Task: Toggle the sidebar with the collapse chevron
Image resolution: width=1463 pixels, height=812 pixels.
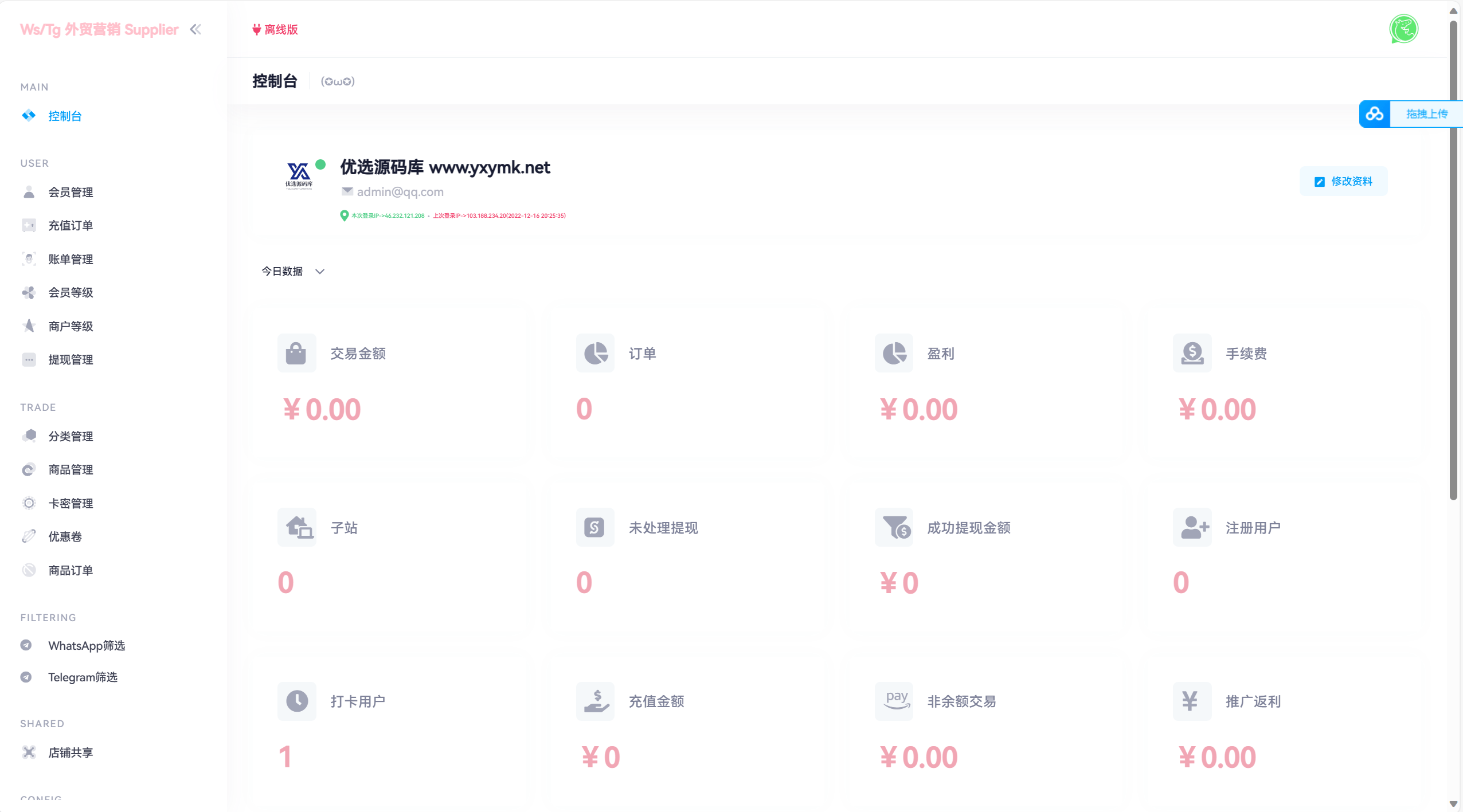Action: pyautogui.click(x=196, y=29)
